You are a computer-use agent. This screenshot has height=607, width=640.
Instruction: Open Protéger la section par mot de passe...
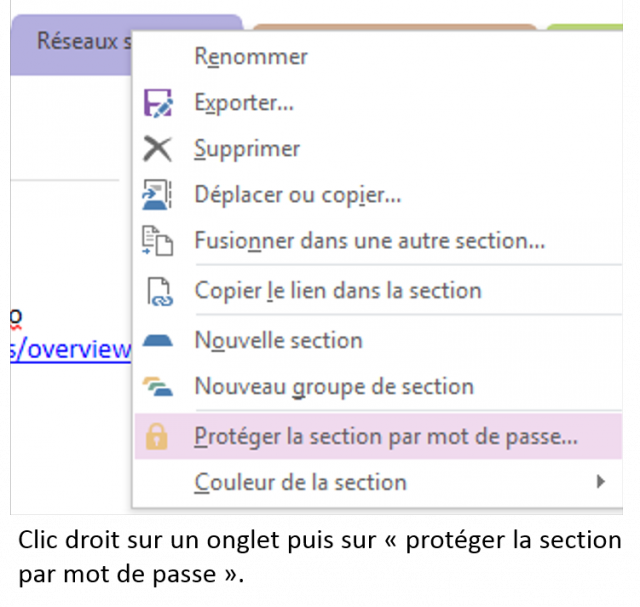point(386,437)
